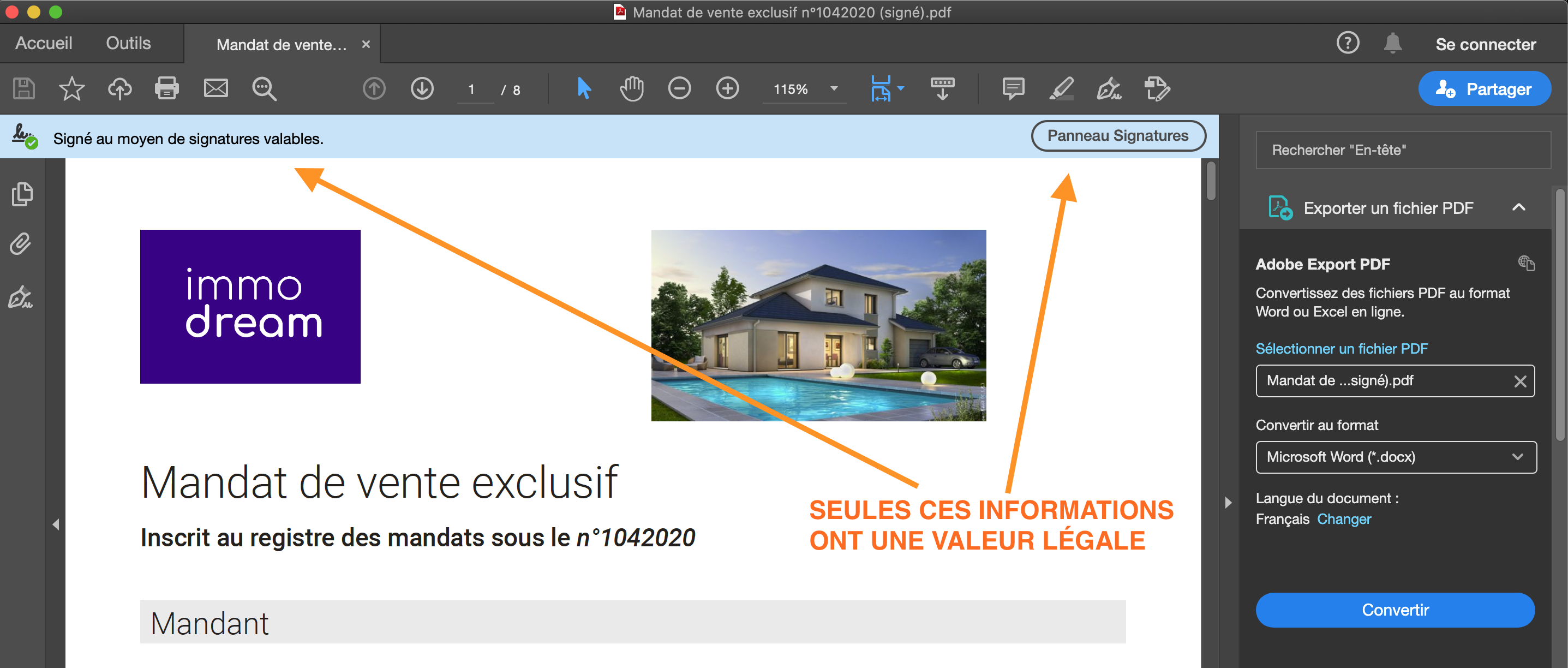Screen dimensions: 1568x668
Task: Select the Hand pan tool
Action: 631,89
